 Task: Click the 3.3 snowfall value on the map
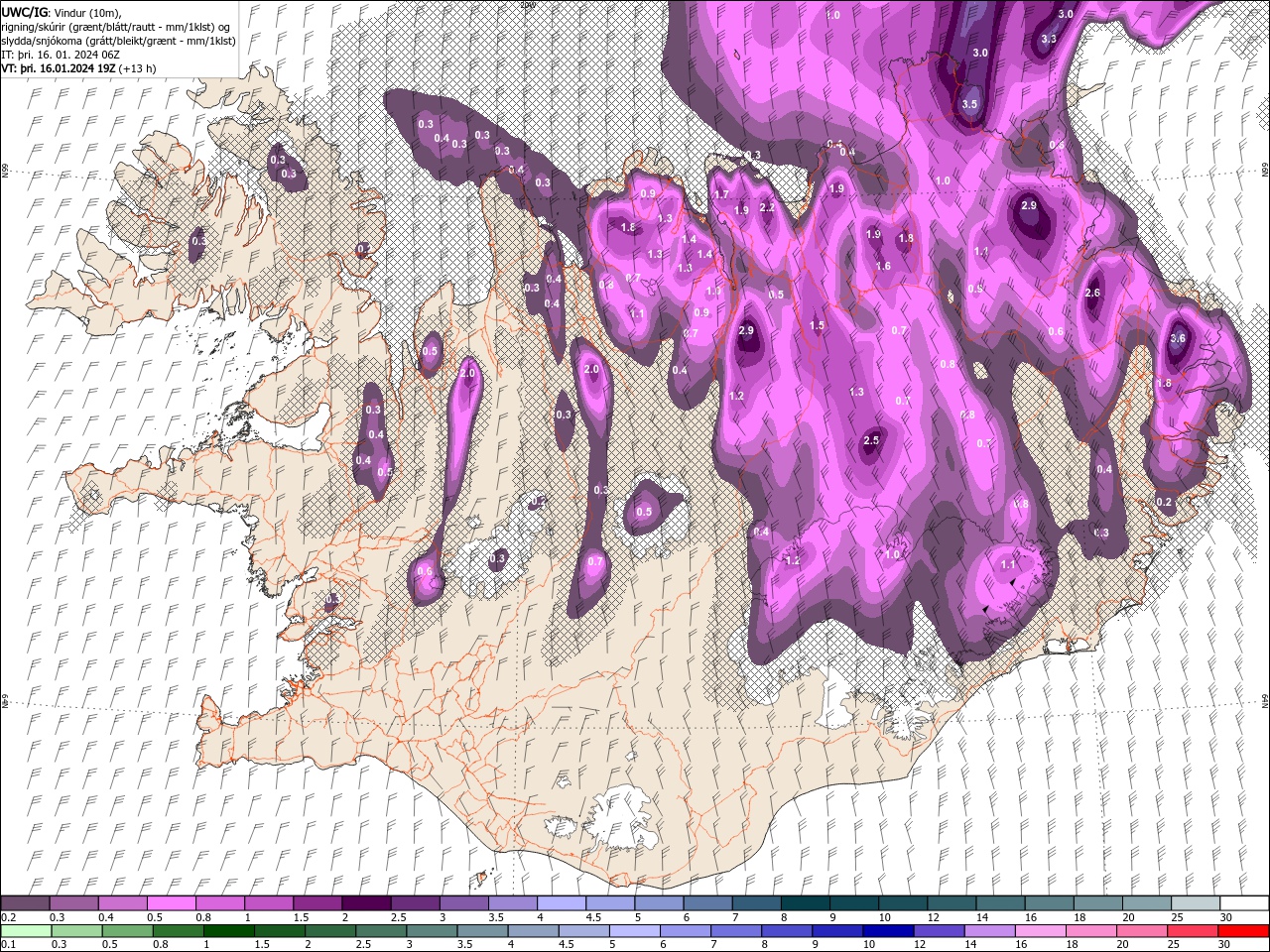tap(1049, 40)
